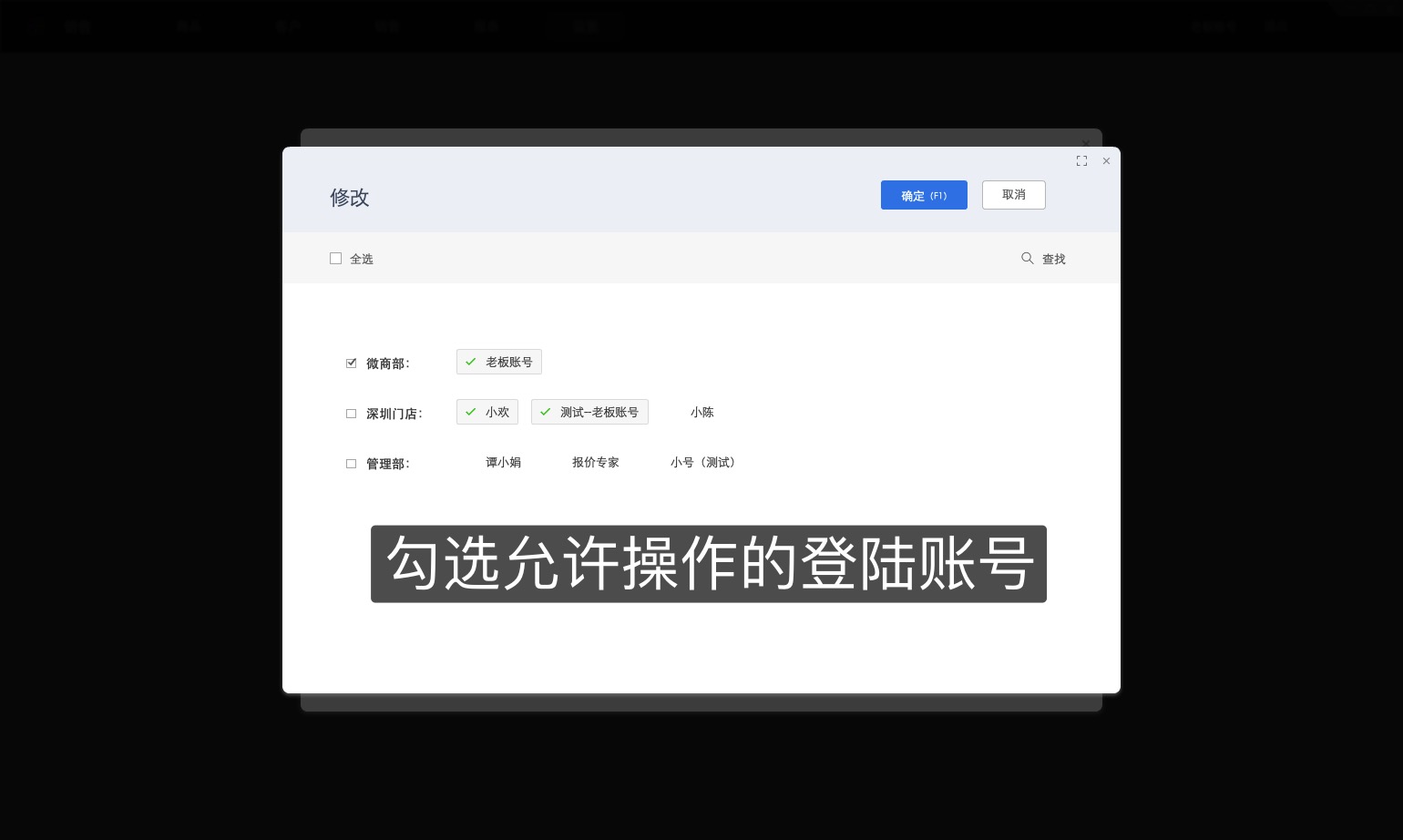Deselect the 小欢 account chip
1403x840 pixels.
point(487,412)
